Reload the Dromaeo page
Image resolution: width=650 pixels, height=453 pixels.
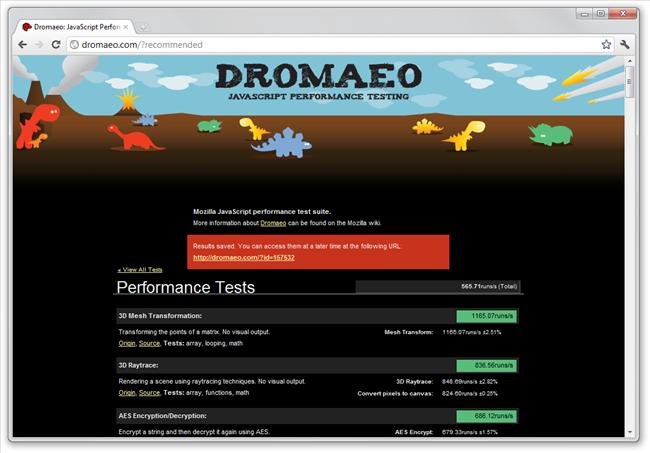click(x=56, y=45)
